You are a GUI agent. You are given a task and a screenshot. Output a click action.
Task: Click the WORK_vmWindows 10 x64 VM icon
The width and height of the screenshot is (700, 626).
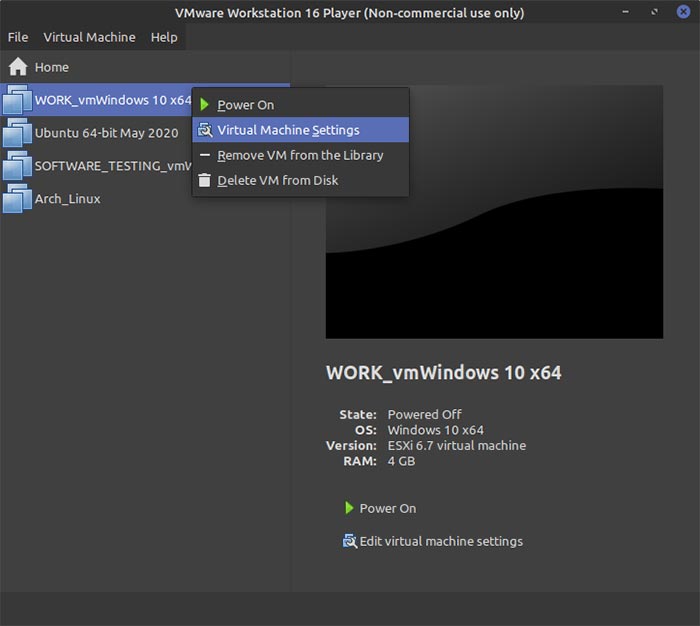(x=17, y=100)
